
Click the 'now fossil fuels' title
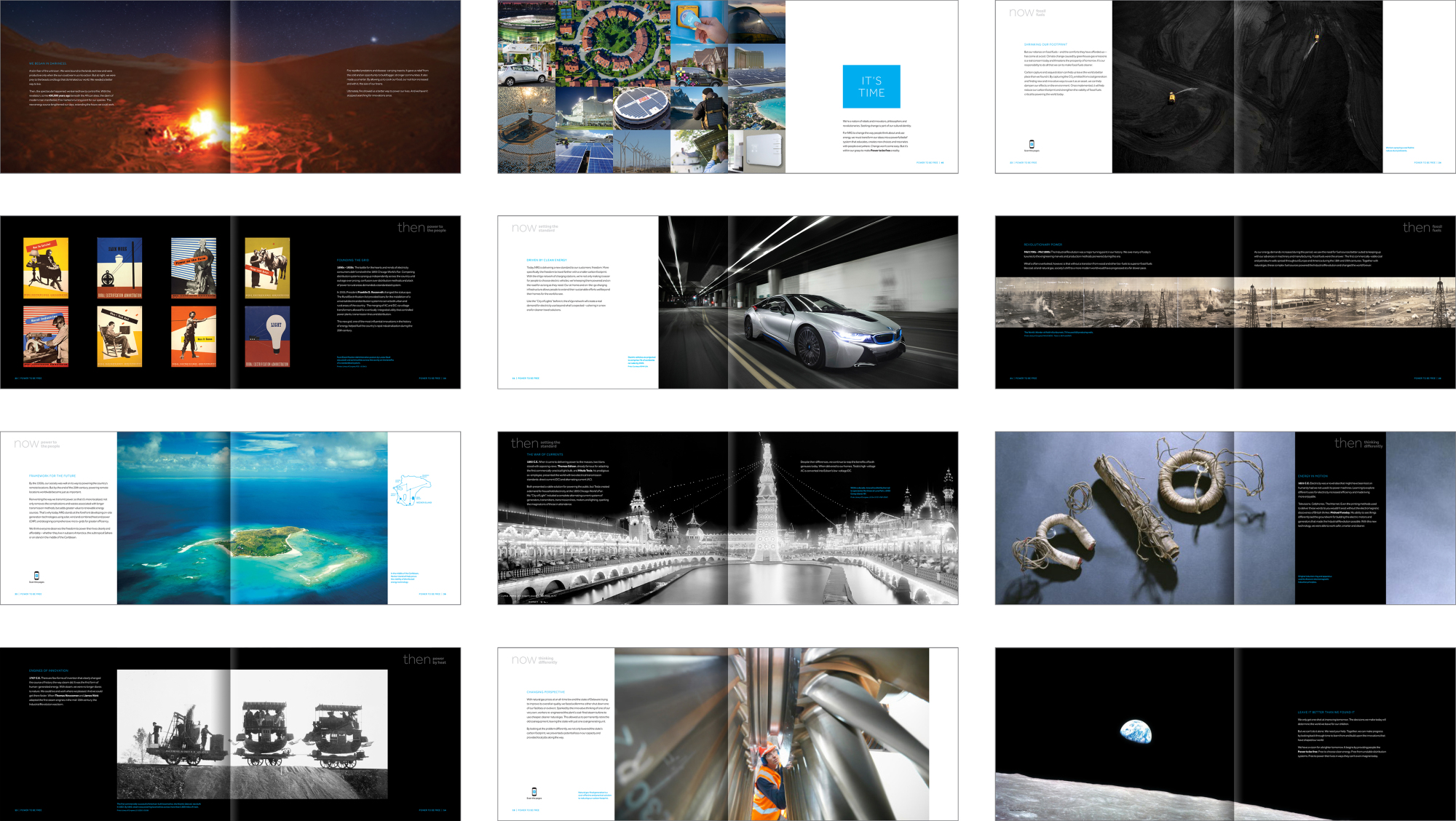point(1027,12)
